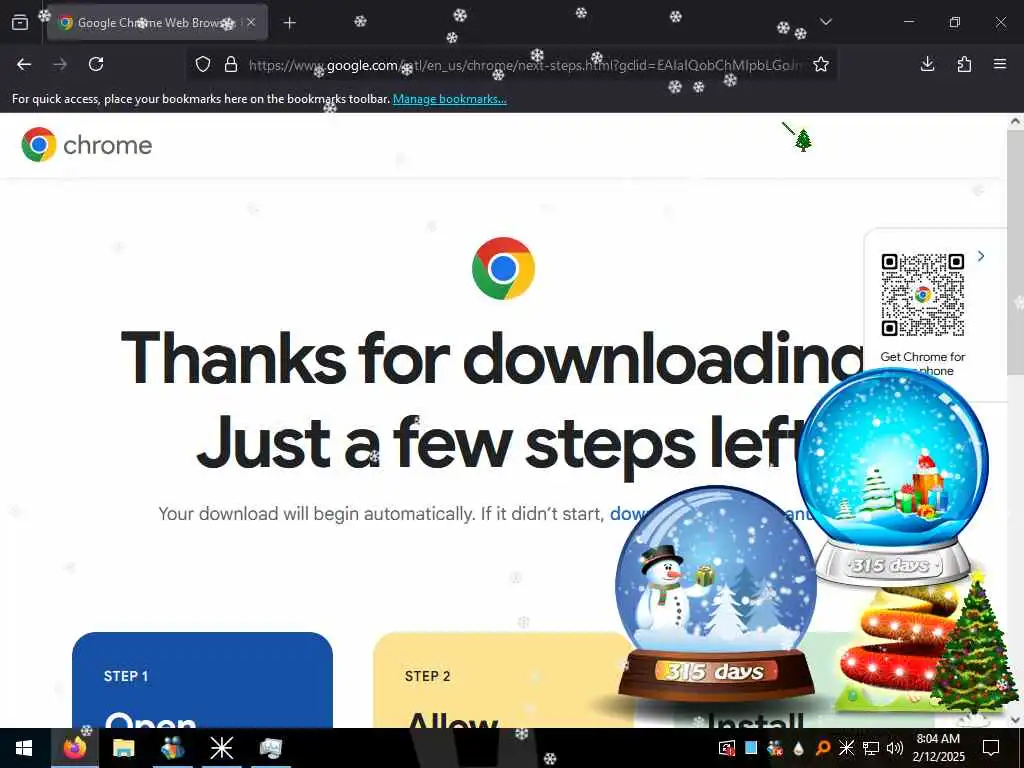Viewport: 1024px width, 768px height.
Task: Open the Firefox hamburger application menu
Action: (x=1000, y=64)
